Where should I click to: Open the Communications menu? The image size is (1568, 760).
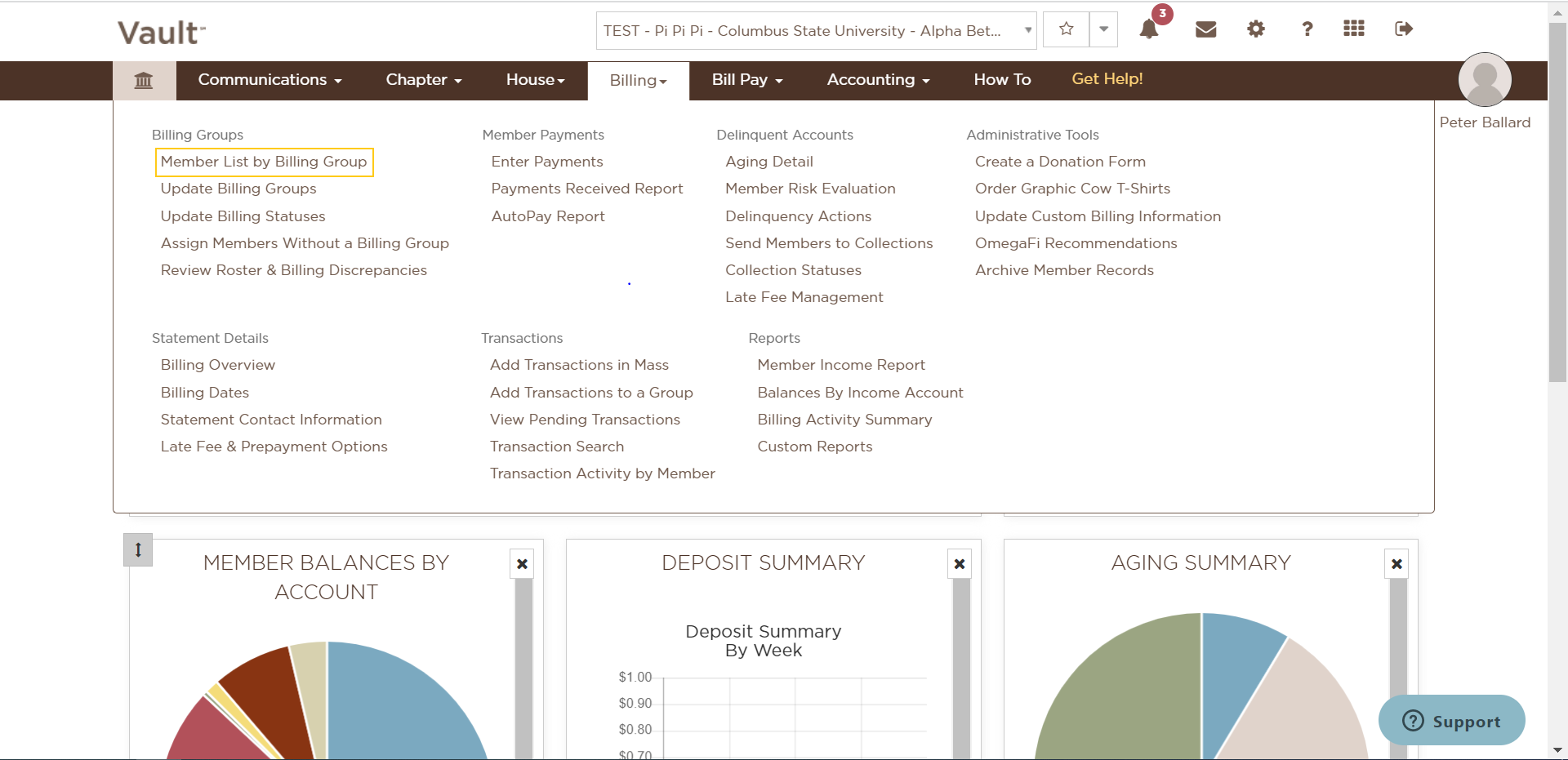tap(269, 80)
